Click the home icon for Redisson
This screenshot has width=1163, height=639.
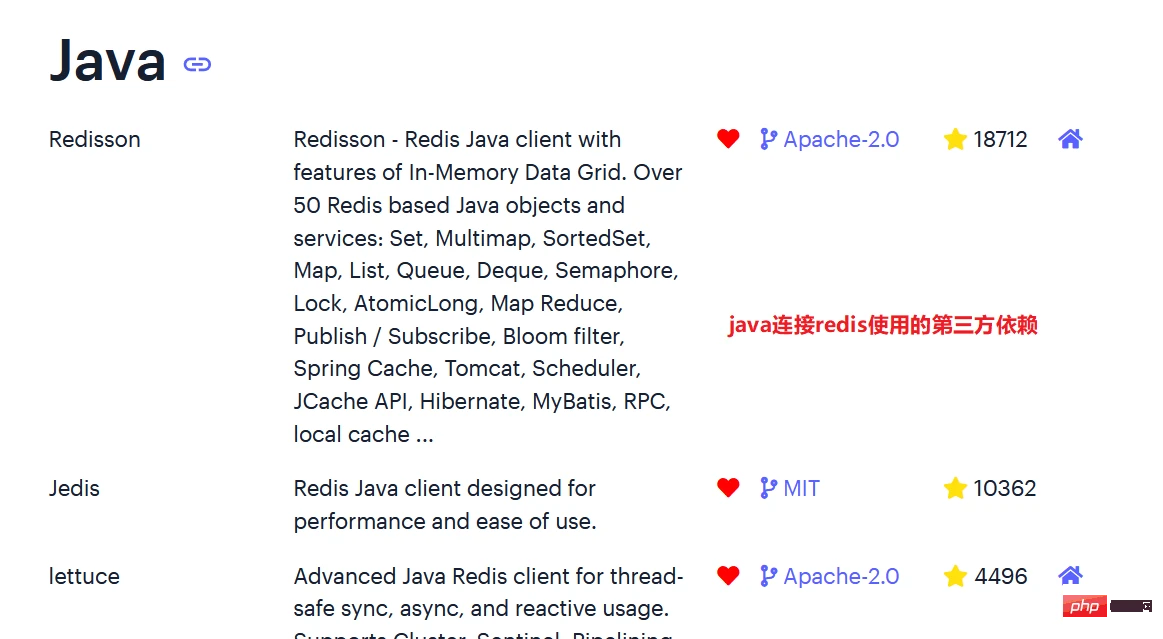pos(1070,139)
